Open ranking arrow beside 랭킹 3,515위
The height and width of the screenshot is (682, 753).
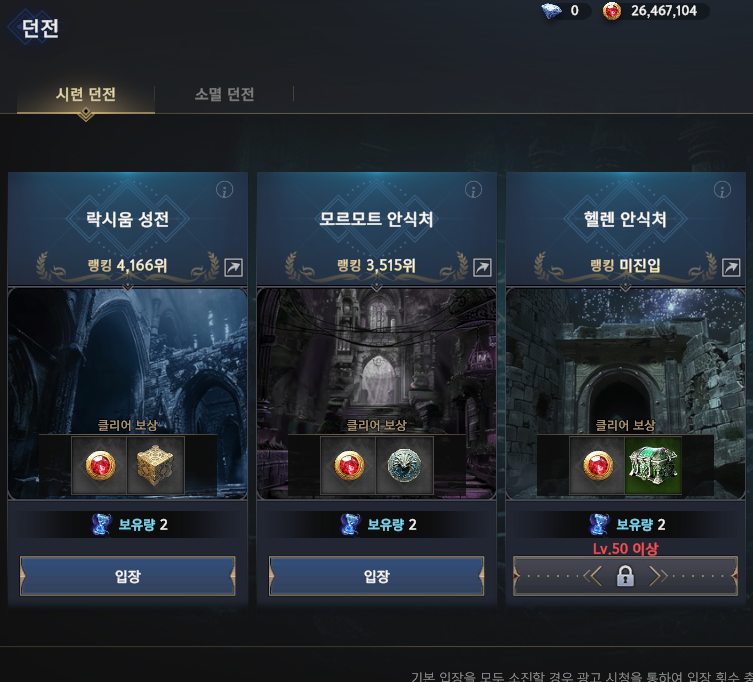pyautogui.click(x=482, y=268)
